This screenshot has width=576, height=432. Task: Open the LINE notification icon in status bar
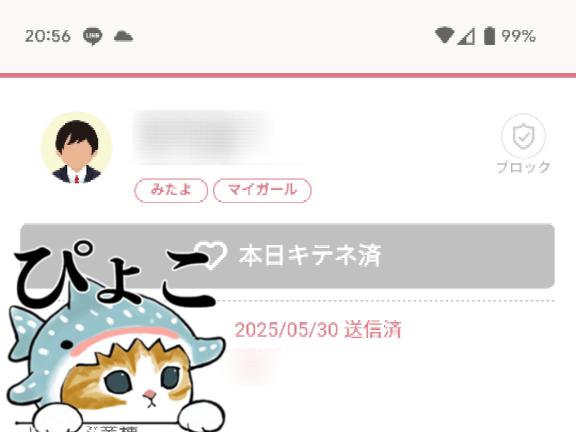tap(92, 36)
